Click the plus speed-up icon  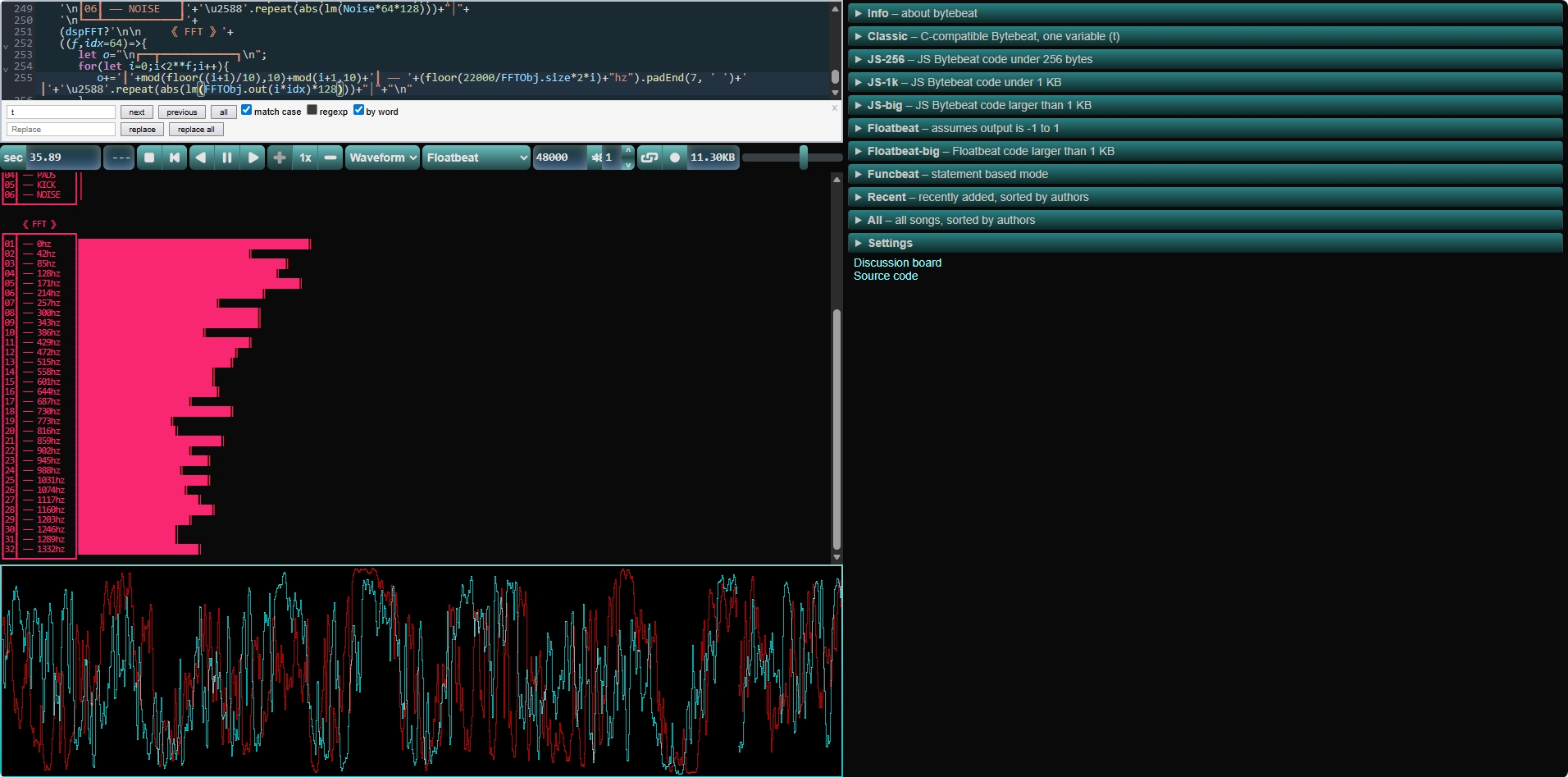pyautogui.click(x=280, y=158)
